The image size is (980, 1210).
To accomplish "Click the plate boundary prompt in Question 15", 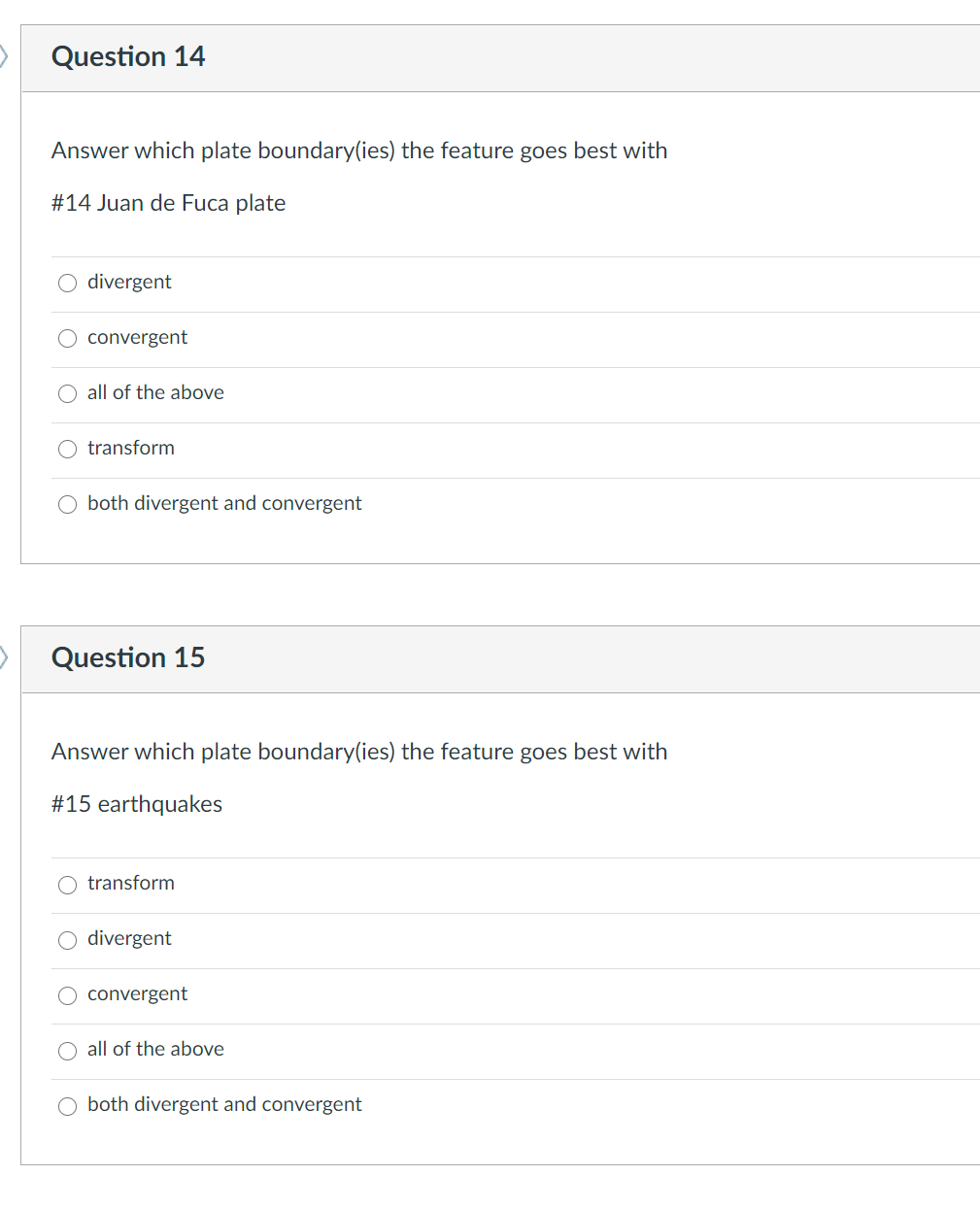I will tap(359, 752).
